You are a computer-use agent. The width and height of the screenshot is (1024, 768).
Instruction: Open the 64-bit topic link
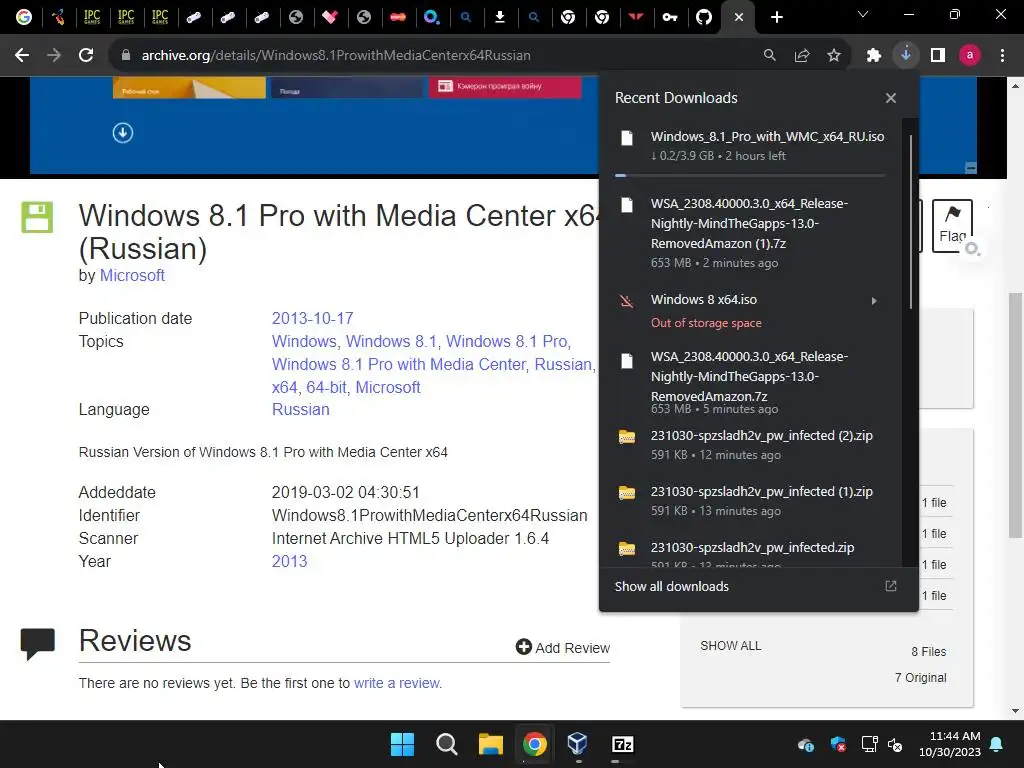coord(326,387)
